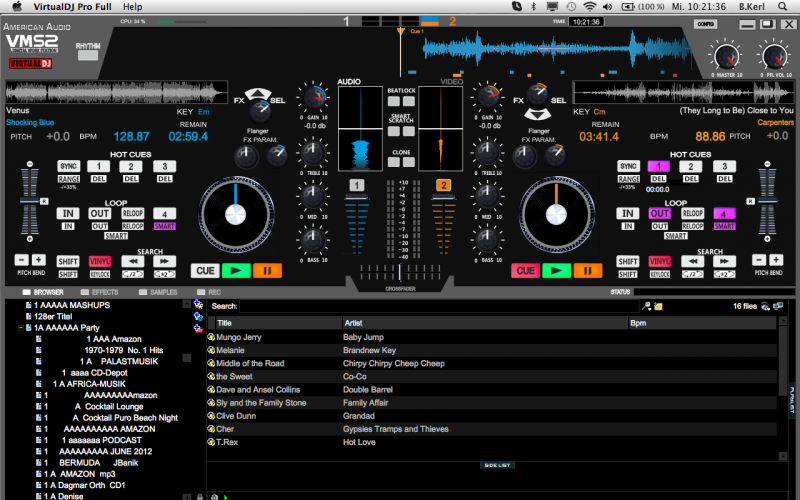Rewind search on the right deck

693,261
